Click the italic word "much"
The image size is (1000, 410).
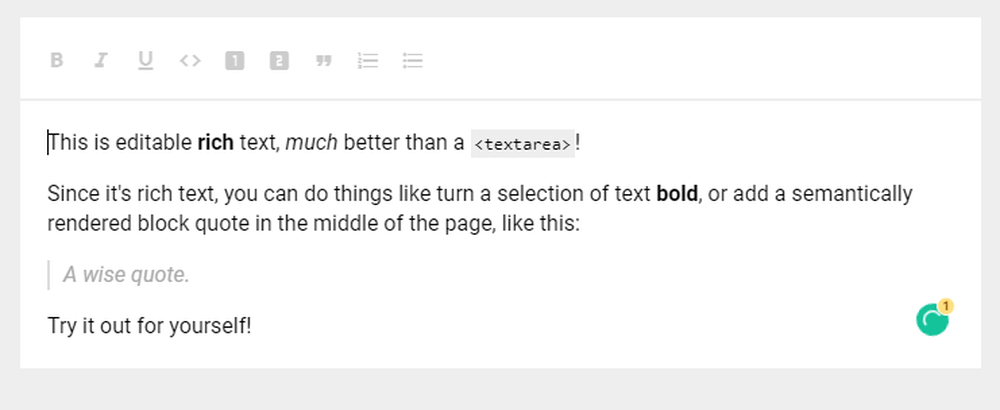click(x=312, y=143)
